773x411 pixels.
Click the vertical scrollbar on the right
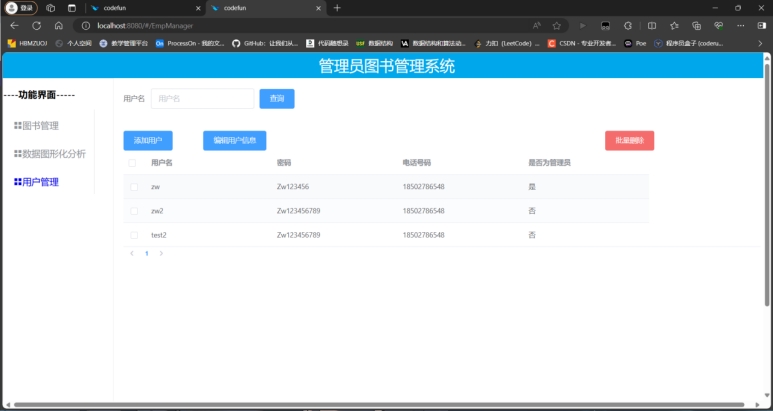click(x=767, y=200)
